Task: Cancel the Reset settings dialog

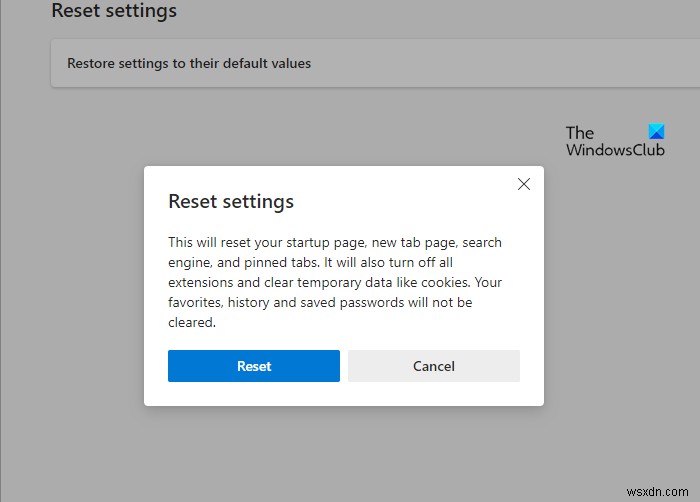Action: [x=433, y=366]
